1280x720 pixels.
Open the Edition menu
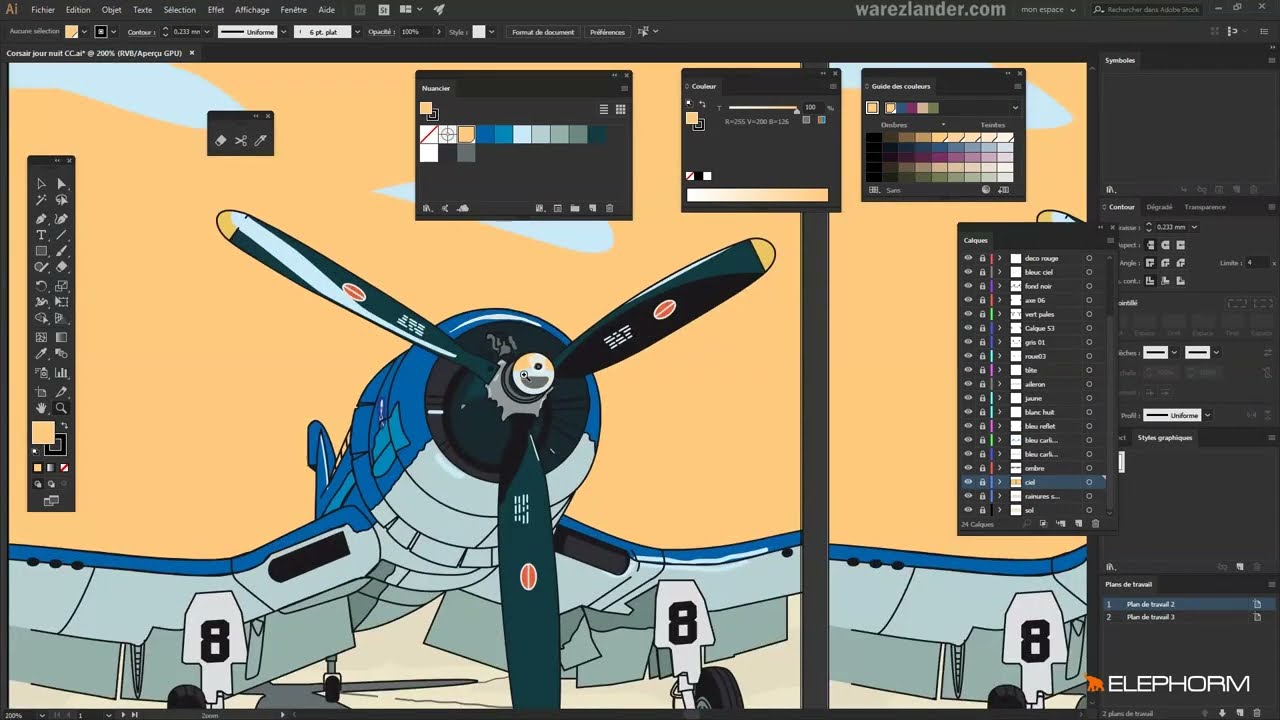click(78, 10)
